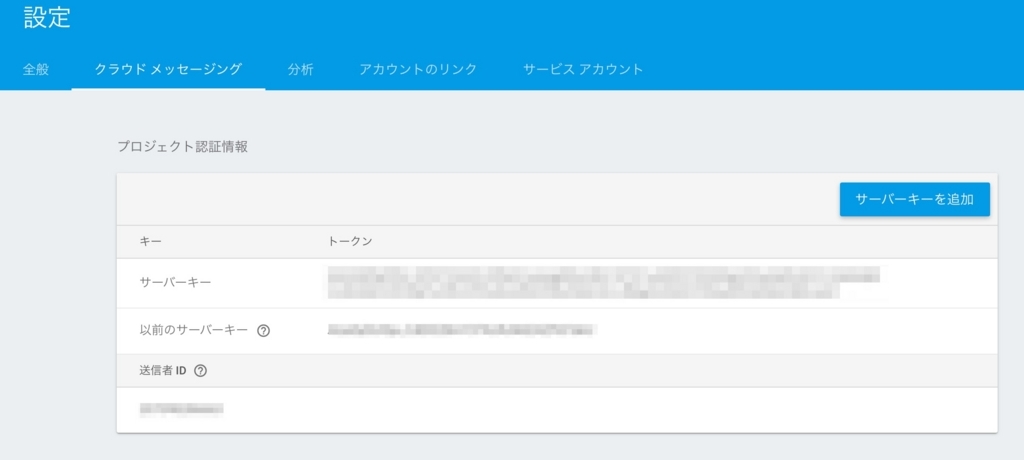Viewport: 1024px width, 460px height.
Task: Show help for 以前のサーバーキー
Action: pos(263,331)
